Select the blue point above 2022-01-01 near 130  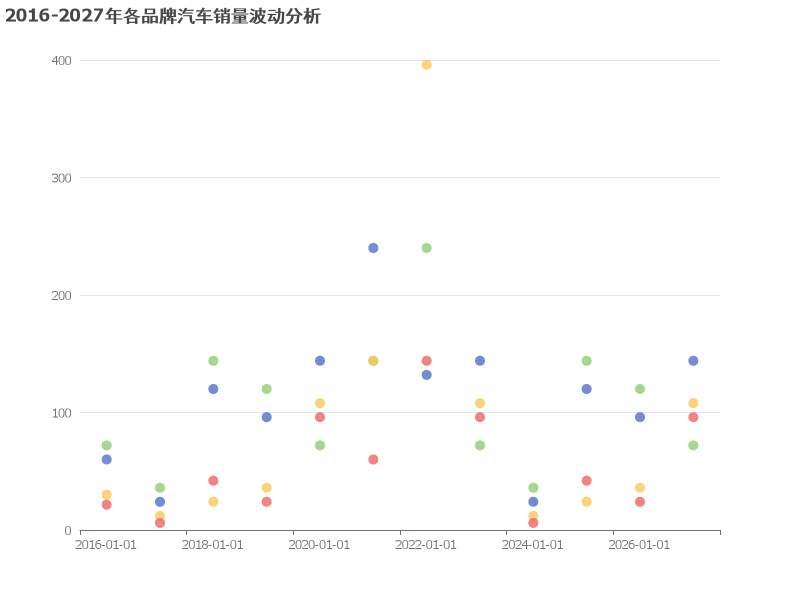[427, 375]
